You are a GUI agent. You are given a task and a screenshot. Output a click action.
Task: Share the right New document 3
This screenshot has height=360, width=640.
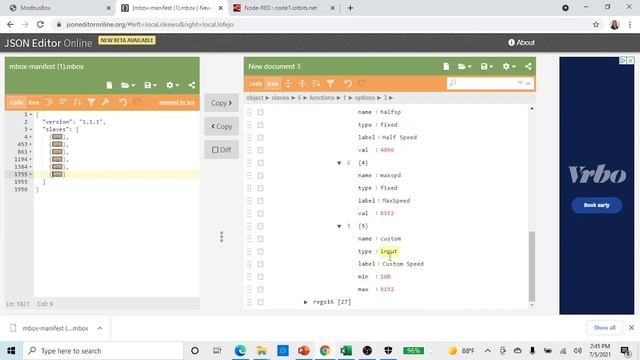[528, 66]
